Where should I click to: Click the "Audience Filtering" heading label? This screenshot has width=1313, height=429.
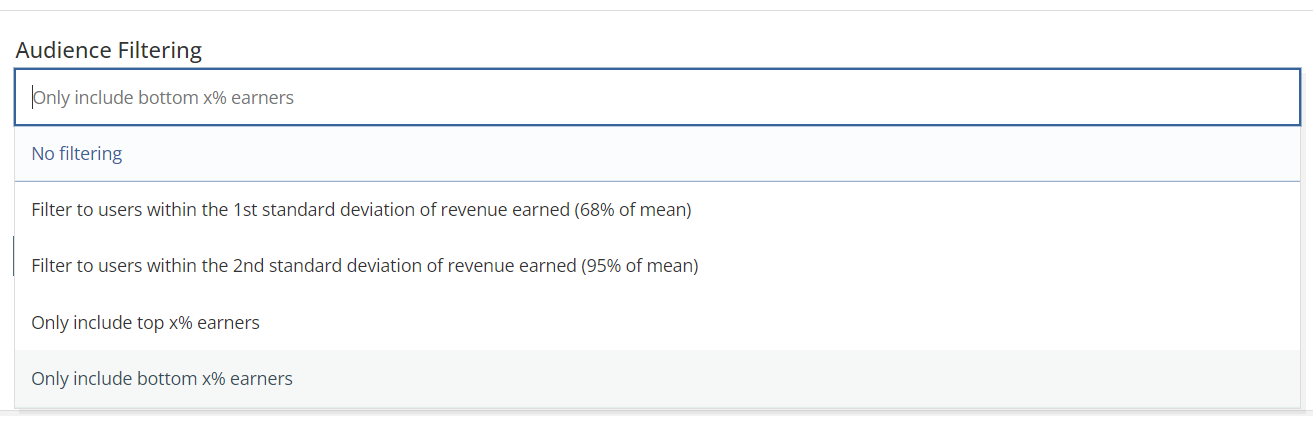tap(109, 49)
